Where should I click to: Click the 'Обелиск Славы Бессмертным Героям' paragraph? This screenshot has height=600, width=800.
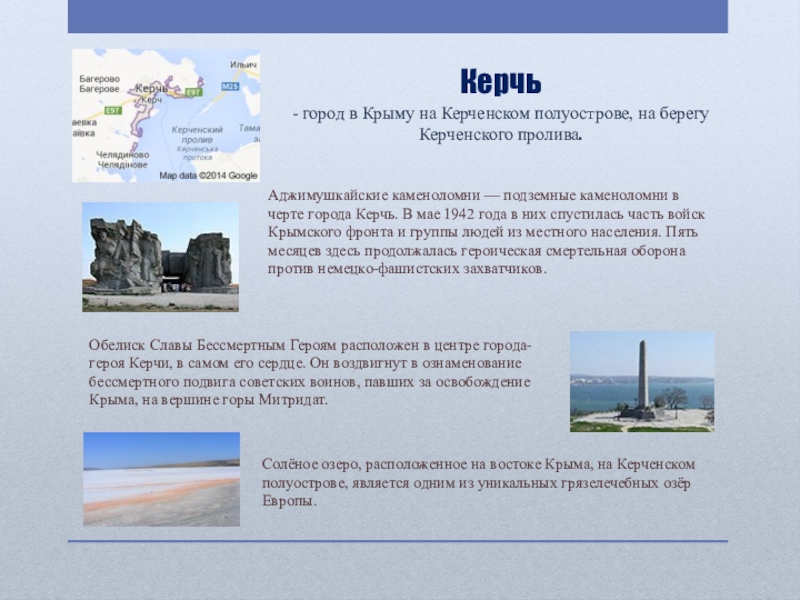click(310, 372)
